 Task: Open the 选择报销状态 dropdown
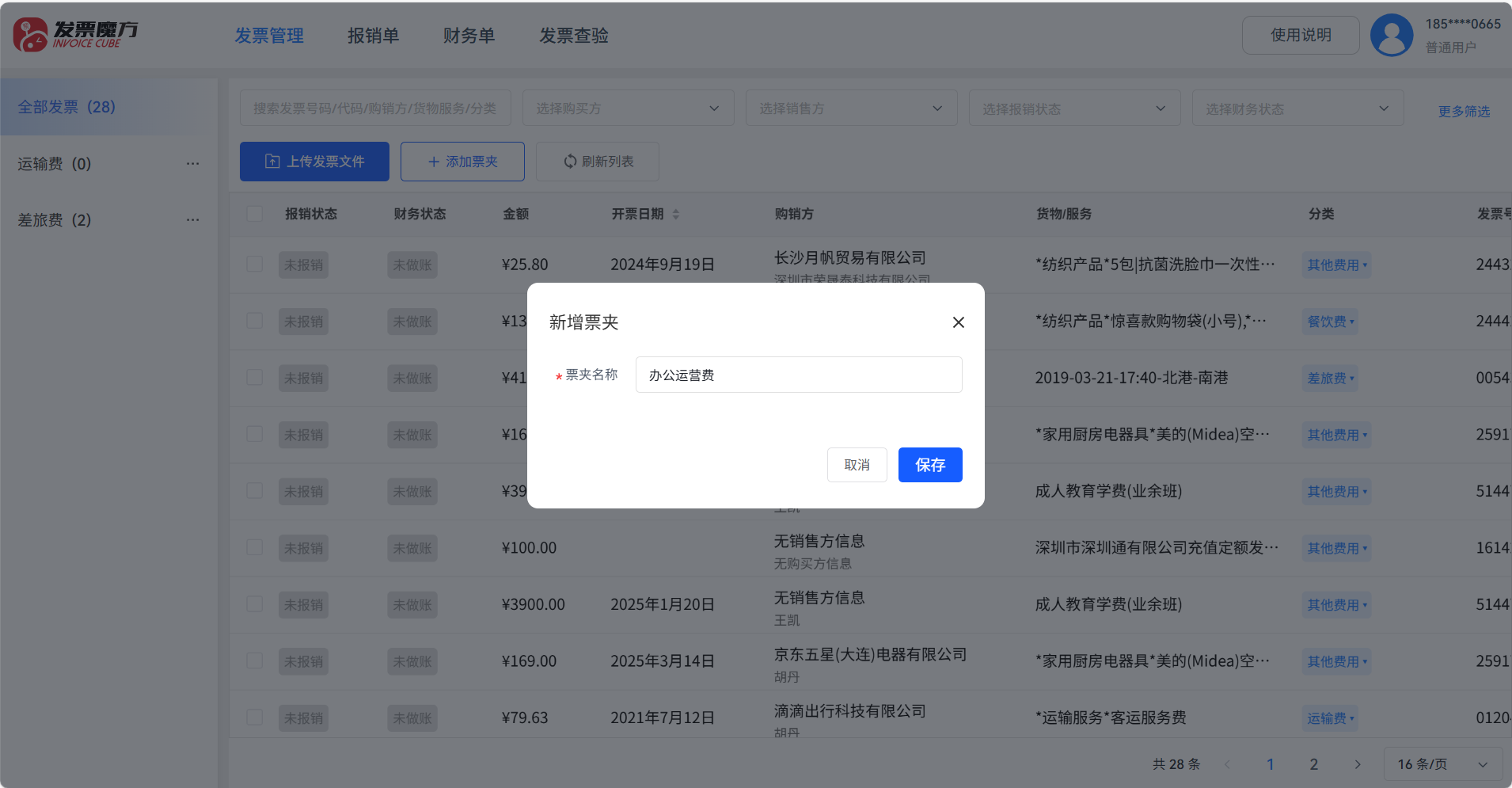1074,108
